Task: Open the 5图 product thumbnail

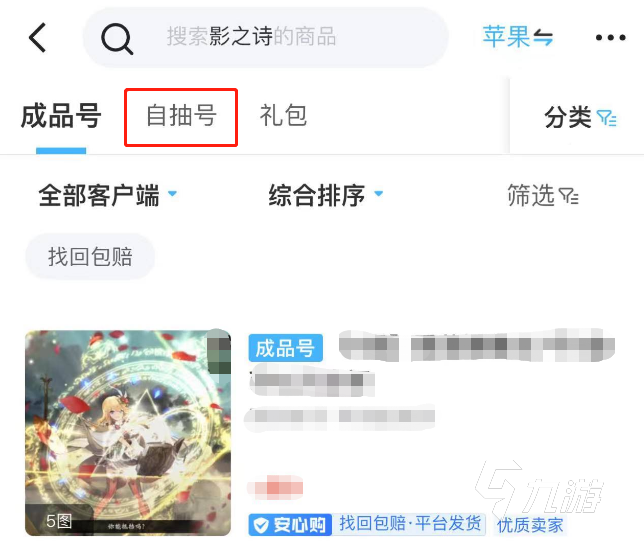Action: (128, 433)
